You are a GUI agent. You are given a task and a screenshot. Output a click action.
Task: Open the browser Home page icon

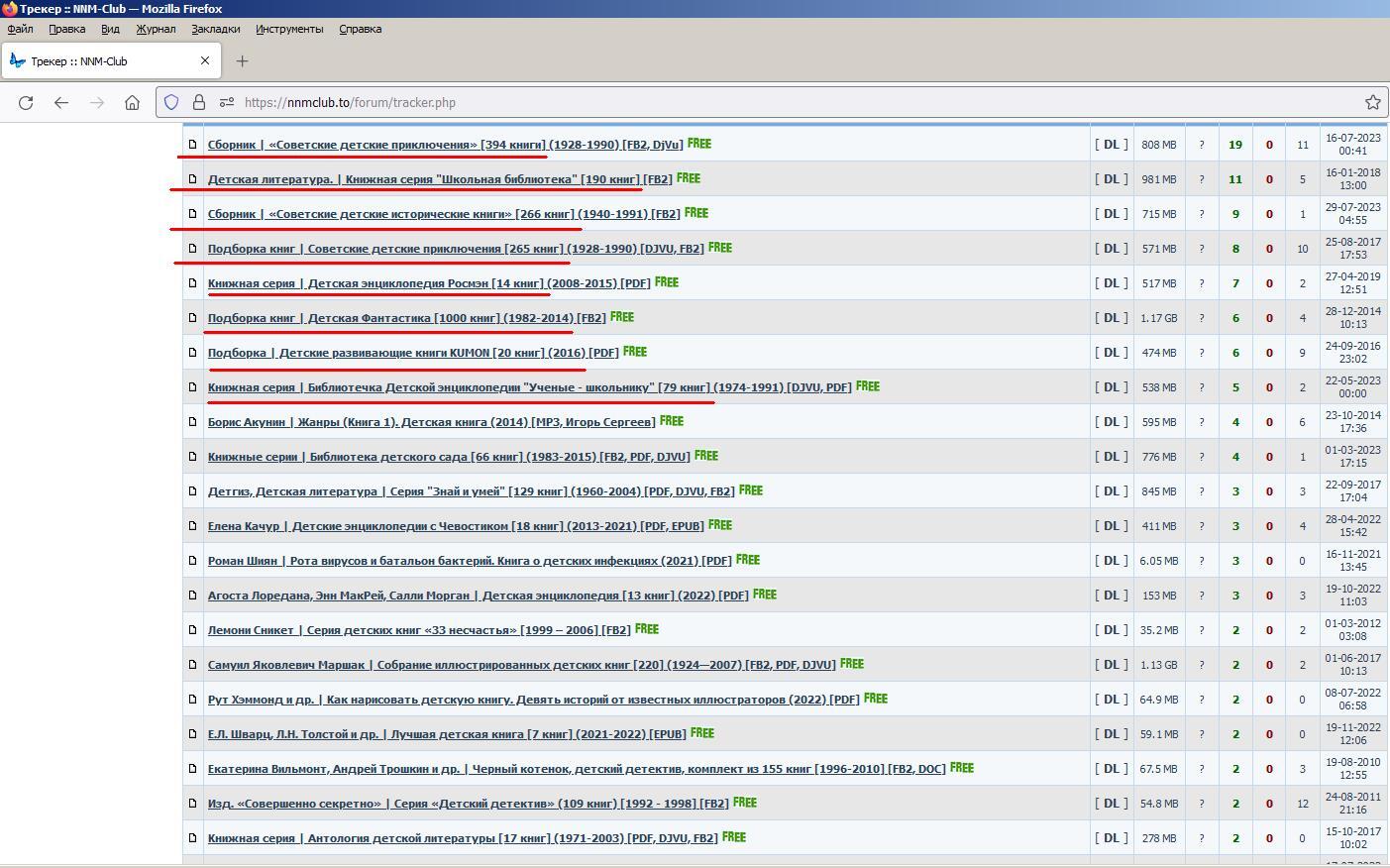click(x=132, y=102)
